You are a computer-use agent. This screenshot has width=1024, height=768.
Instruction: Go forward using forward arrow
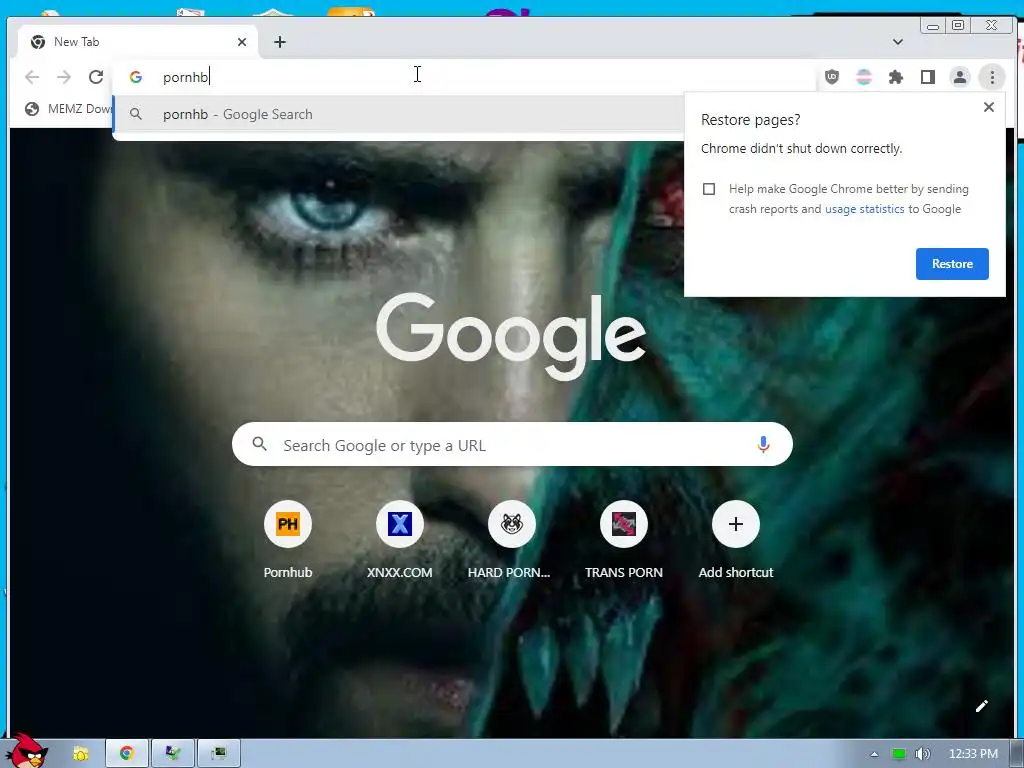pyautogui.click(x=64, y=77)
